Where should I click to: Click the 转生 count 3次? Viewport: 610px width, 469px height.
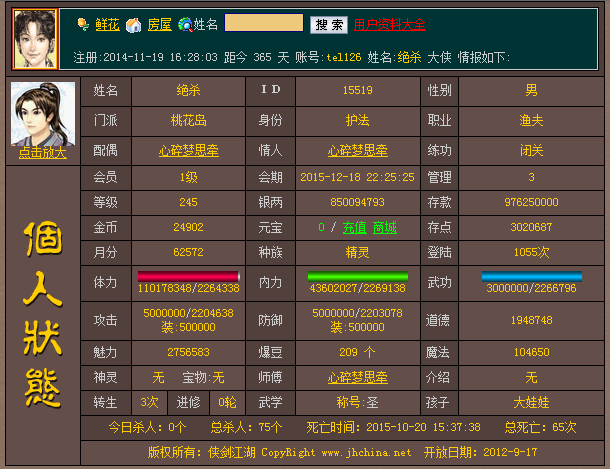149,402
